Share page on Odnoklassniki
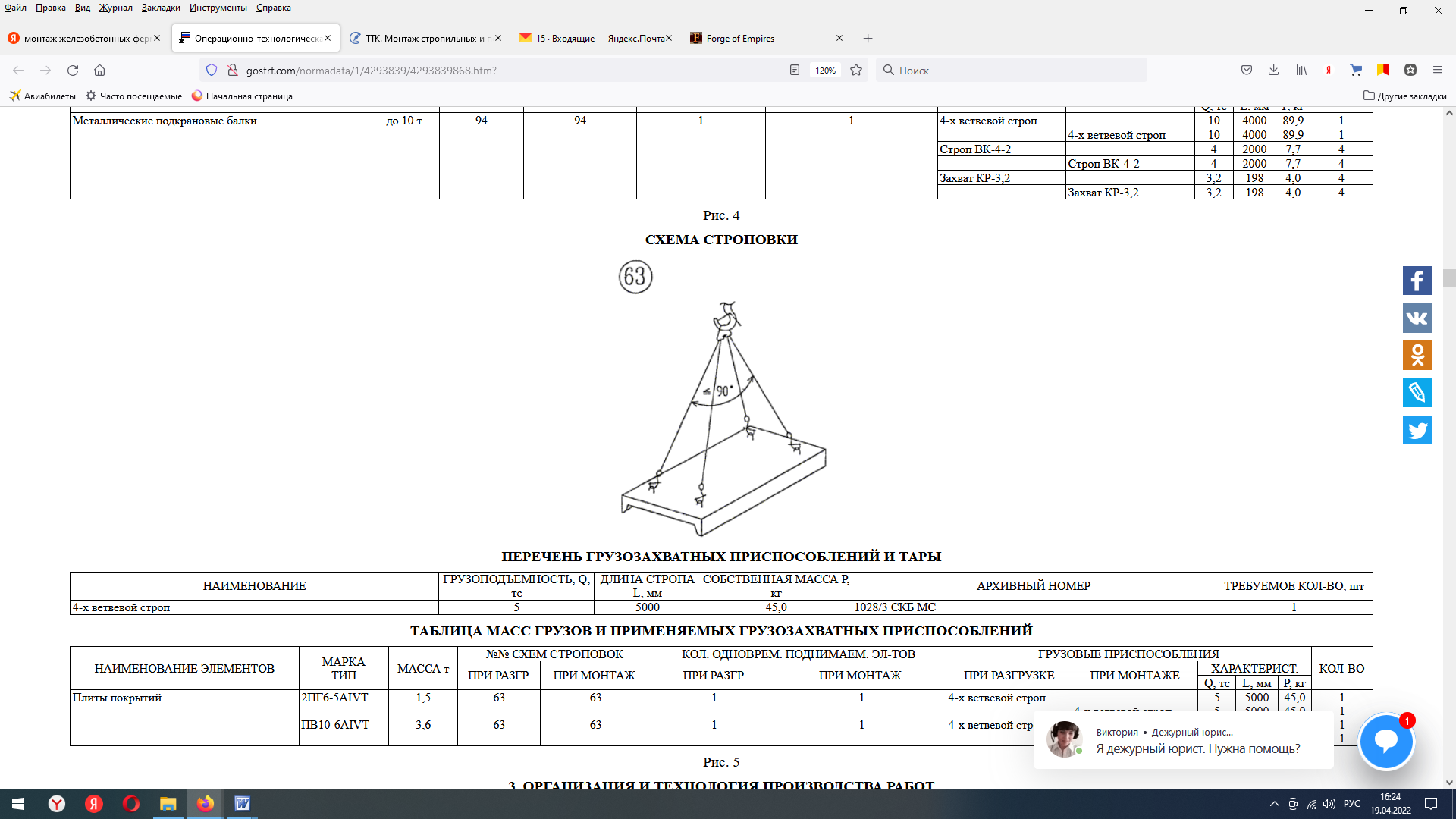The image size is (1456, 819). pos(1417,355)
